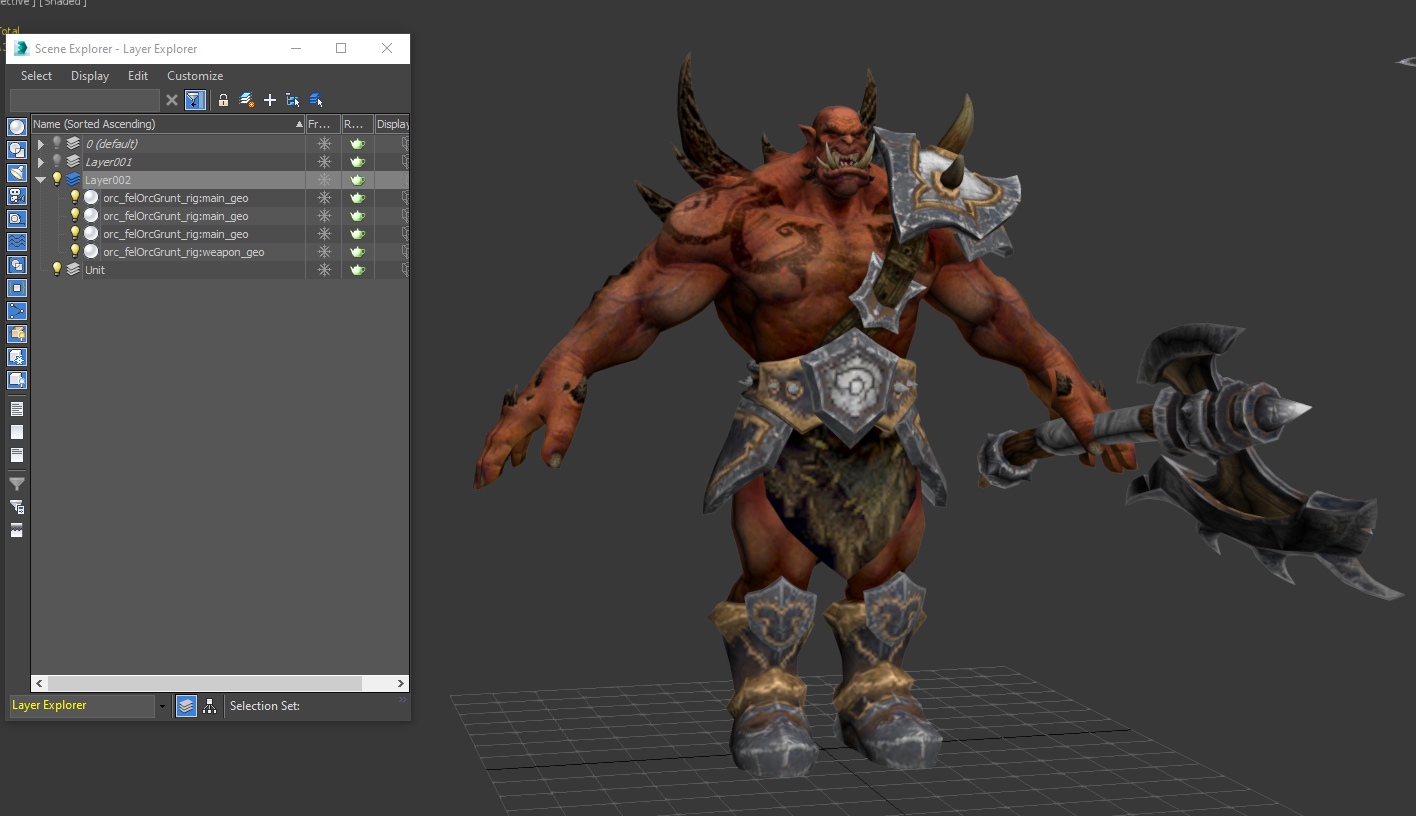
Task: Switch to Sort by Layer view icon
Action: (186, 706)
